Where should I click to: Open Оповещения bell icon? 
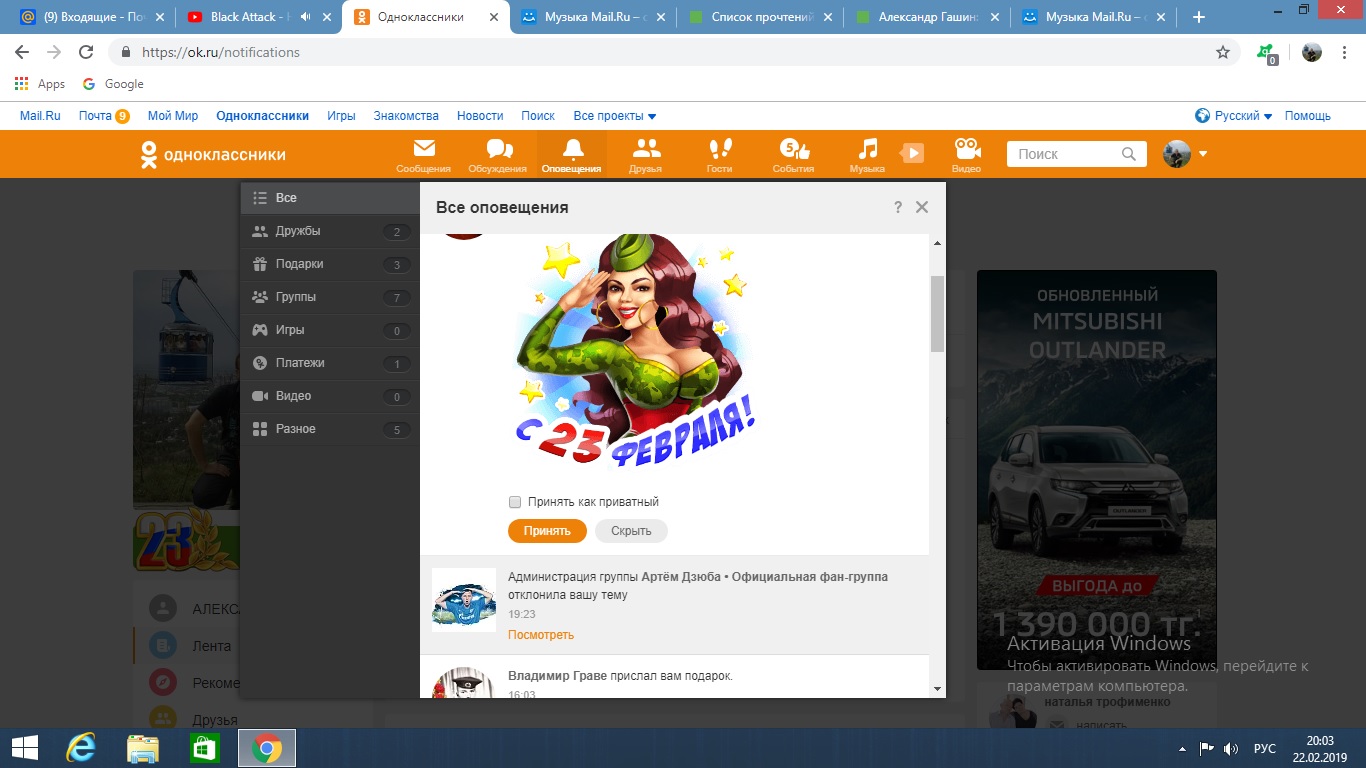(572, 155)
